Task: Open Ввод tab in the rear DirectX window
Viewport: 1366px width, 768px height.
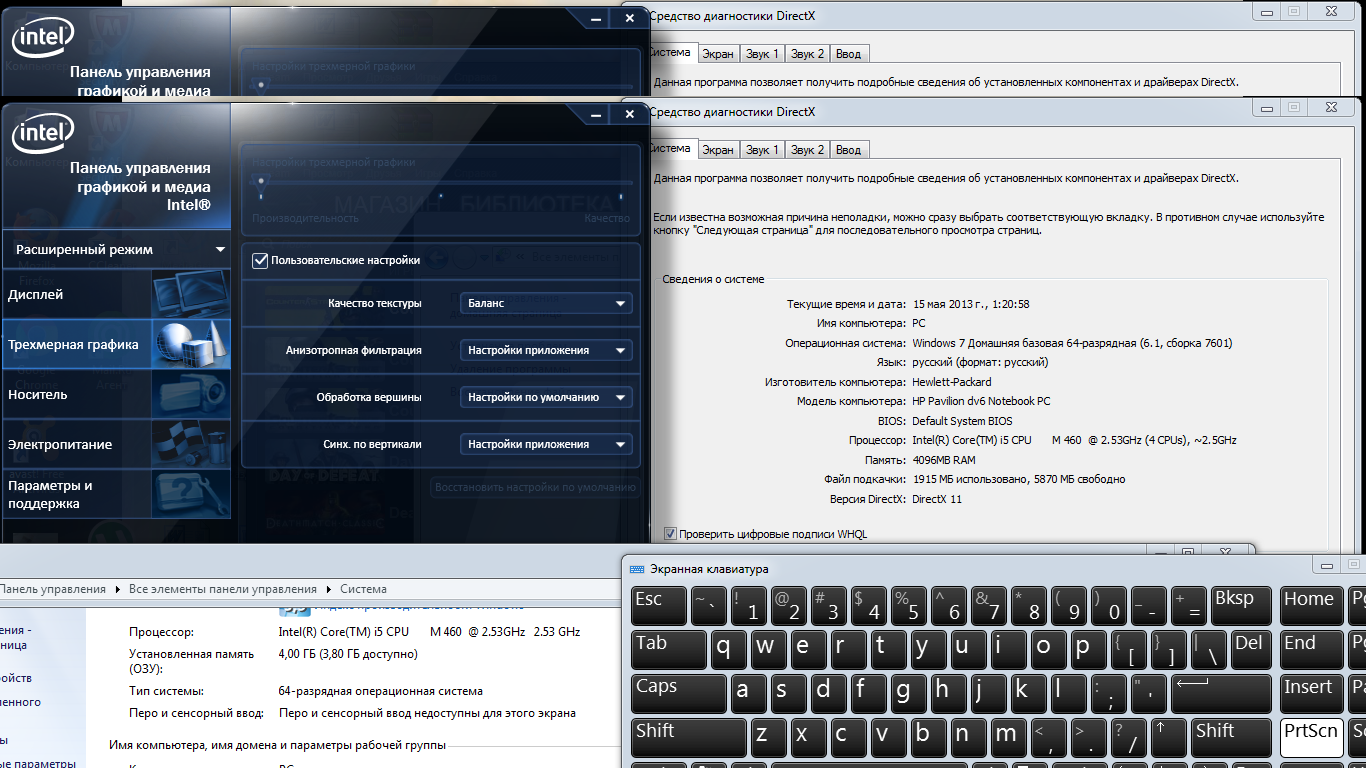Action: click(848, 54)
